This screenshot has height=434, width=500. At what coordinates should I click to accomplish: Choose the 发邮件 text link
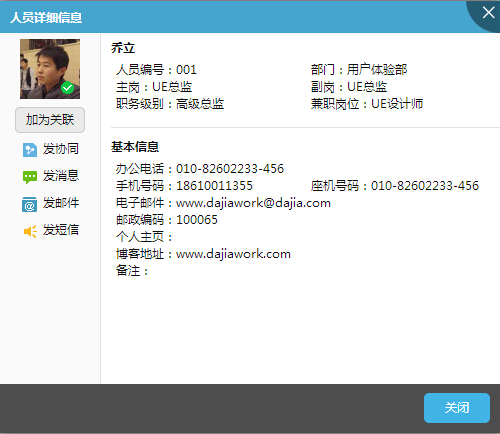61,203
